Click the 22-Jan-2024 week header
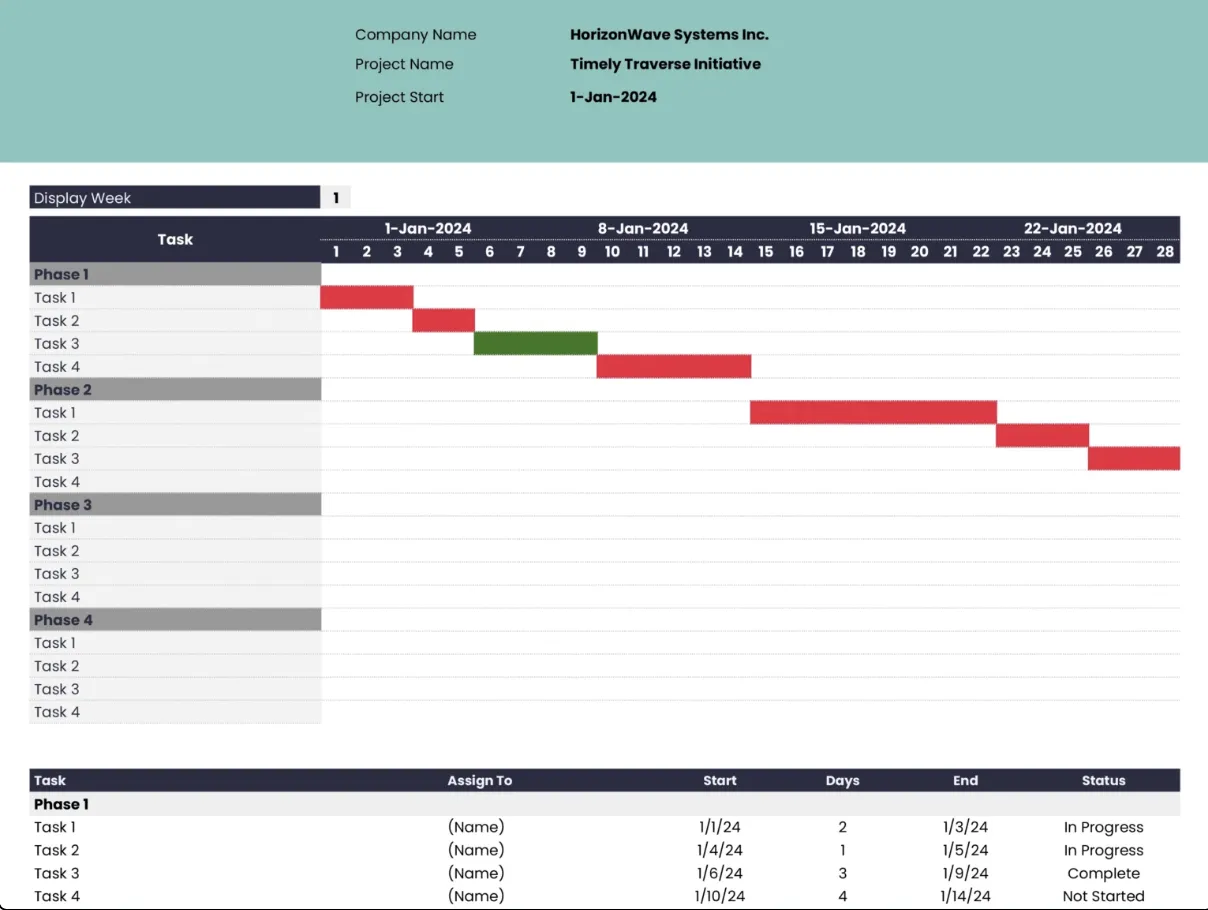 tap(1073, 228)
